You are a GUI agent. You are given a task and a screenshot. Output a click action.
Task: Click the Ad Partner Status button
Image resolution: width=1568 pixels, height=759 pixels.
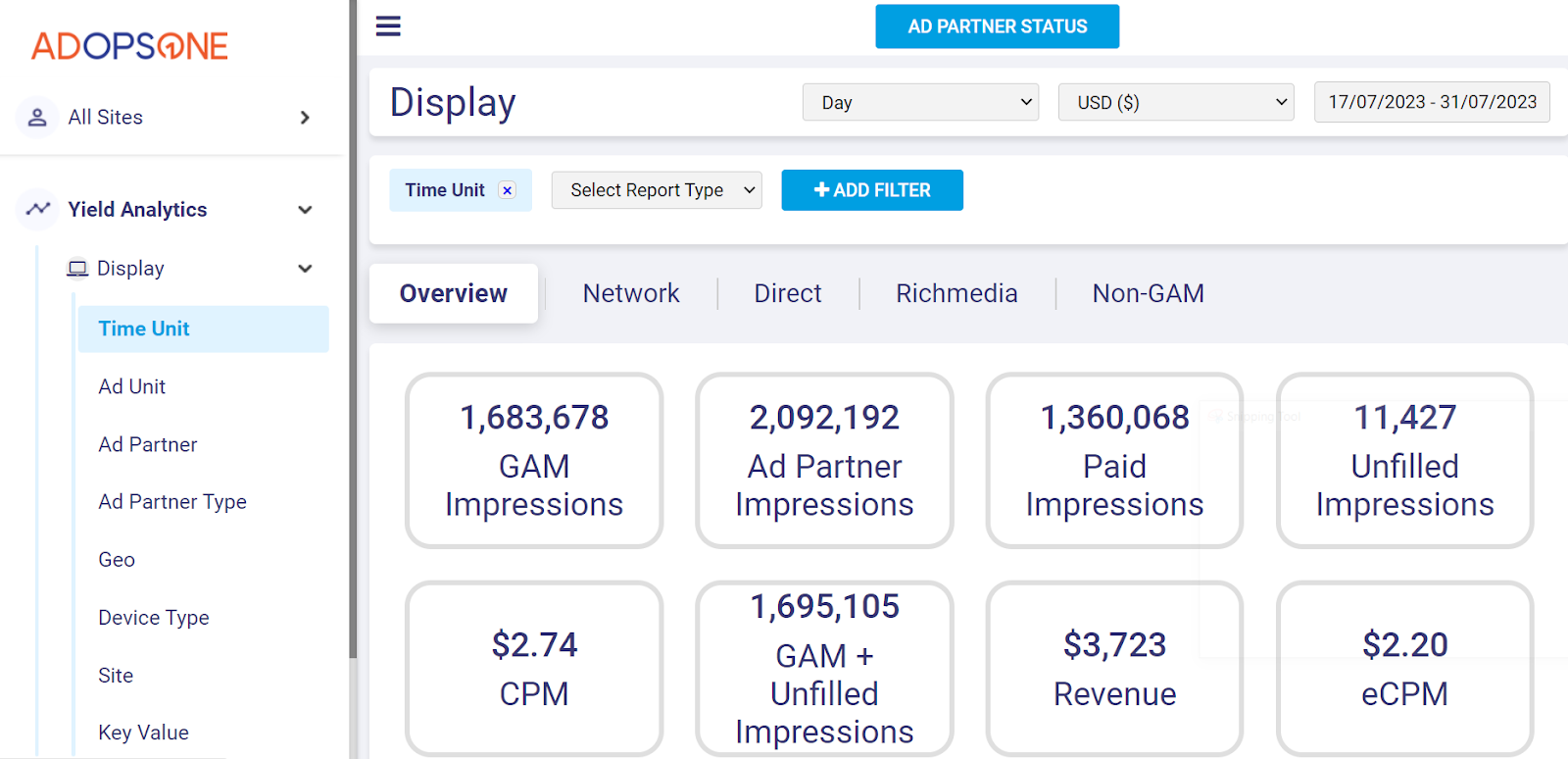pyautogui.click(x=997, y=26)
